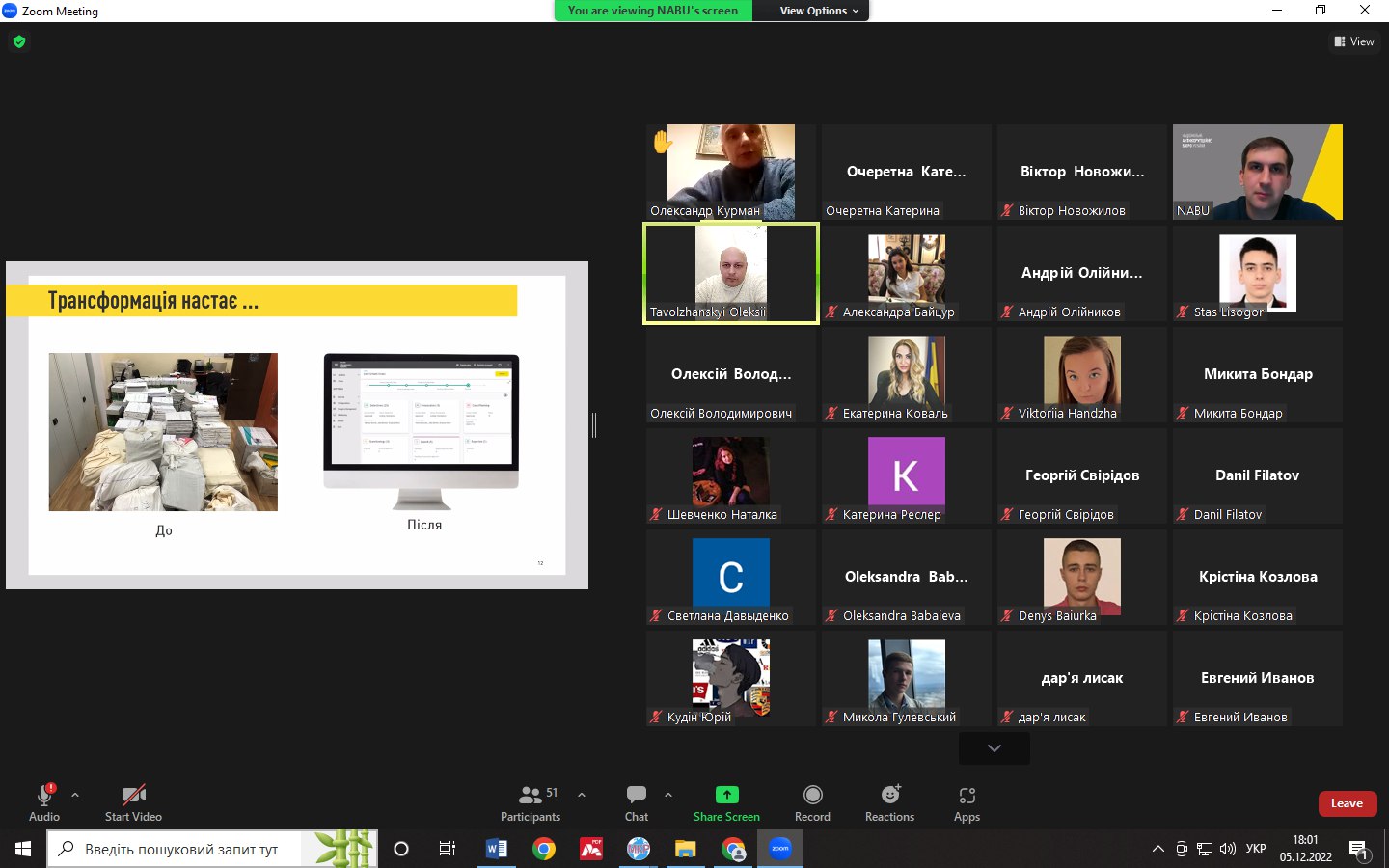This screenshot has width=1389, height=868.
Task: Turn on camera with Start Video
Action: [x=133, y=802]
